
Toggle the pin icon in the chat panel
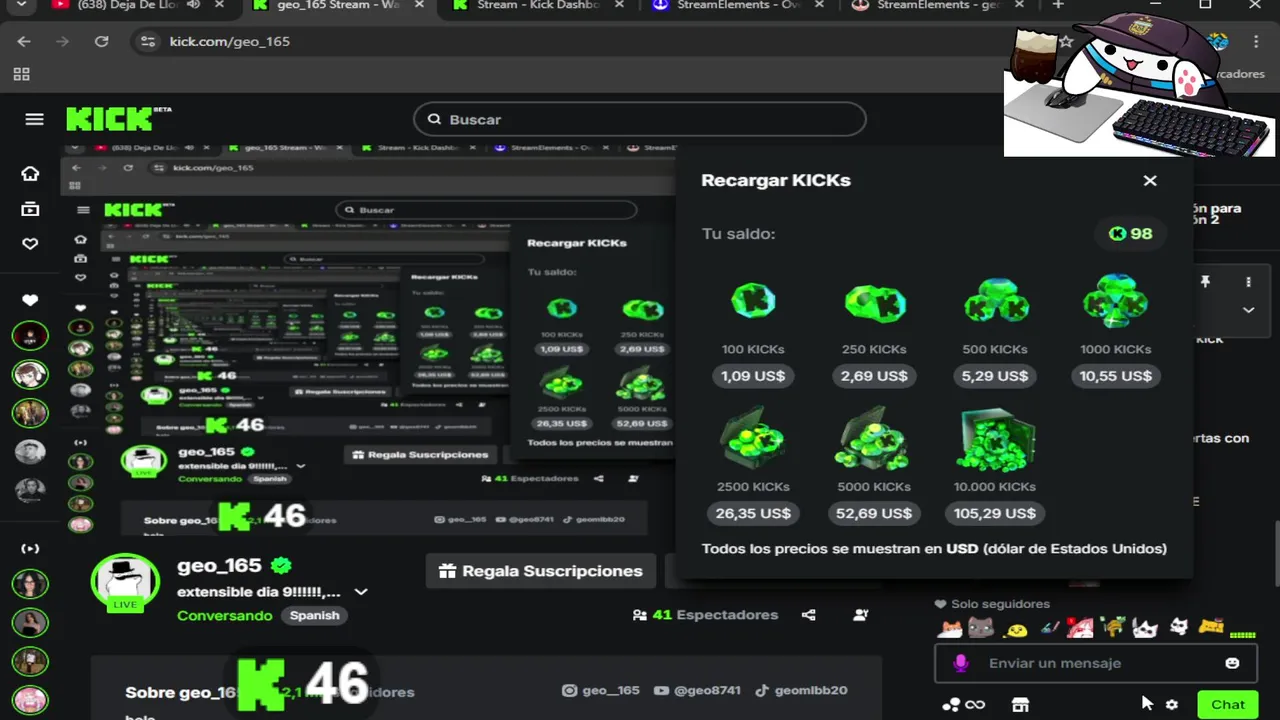tap(1205, 282)
